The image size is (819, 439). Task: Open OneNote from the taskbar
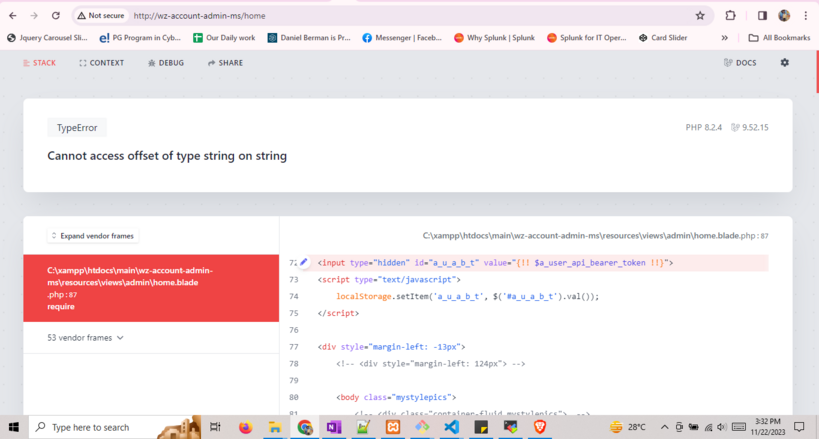point(334,427)
